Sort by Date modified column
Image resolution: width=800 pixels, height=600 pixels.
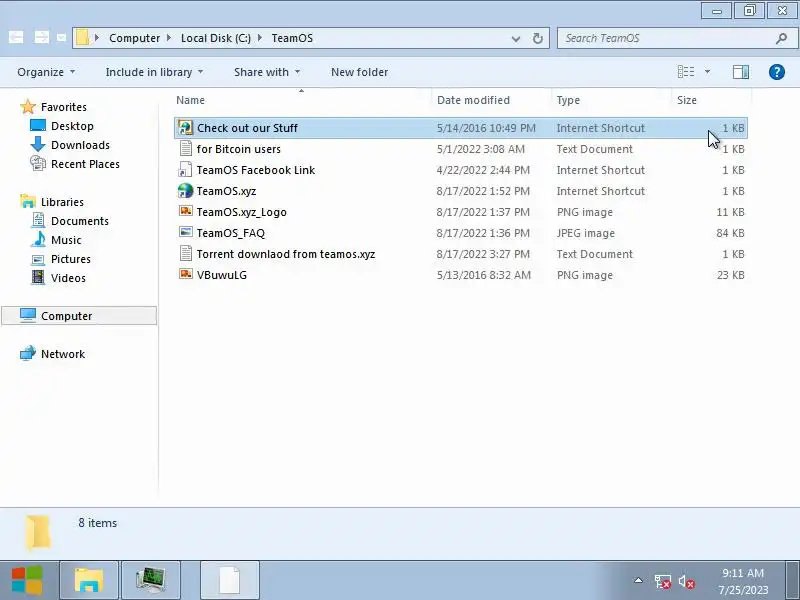click(492, 100)
